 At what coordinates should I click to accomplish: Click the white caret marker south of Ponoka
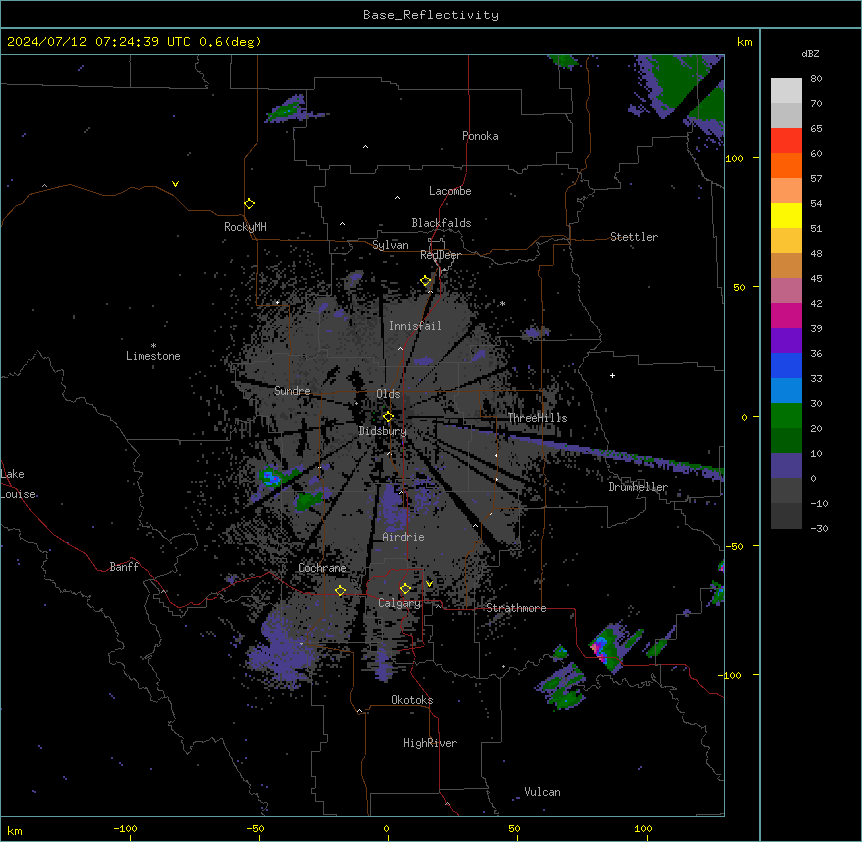pos(365,147)
